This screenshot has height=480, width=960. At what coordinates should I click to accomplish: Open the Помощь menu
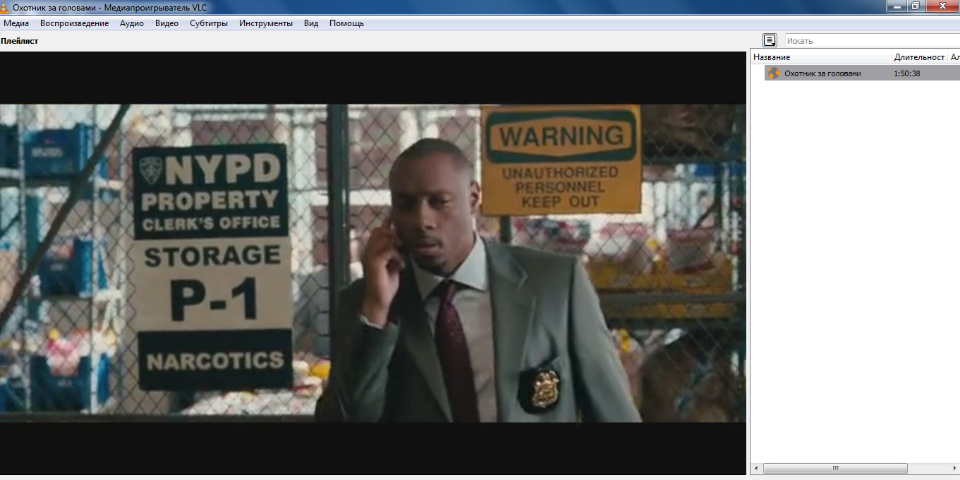(347, 23)
